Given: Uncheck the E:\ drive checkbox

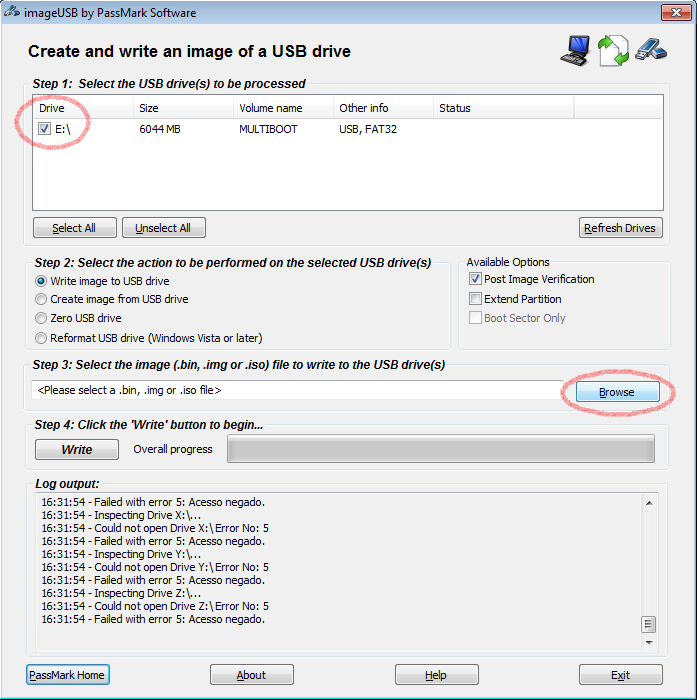Looking at the screenshot, I should [x=45, y=129].
